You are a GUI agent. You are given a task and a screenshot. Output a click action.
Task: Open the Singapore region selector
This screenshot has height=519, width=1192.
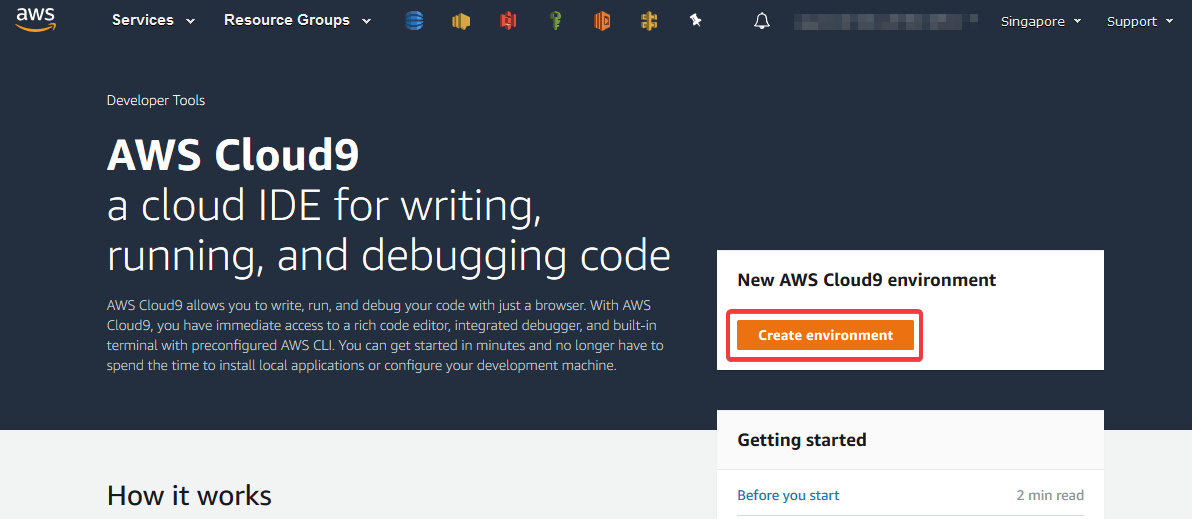(x=1041, y=21)
